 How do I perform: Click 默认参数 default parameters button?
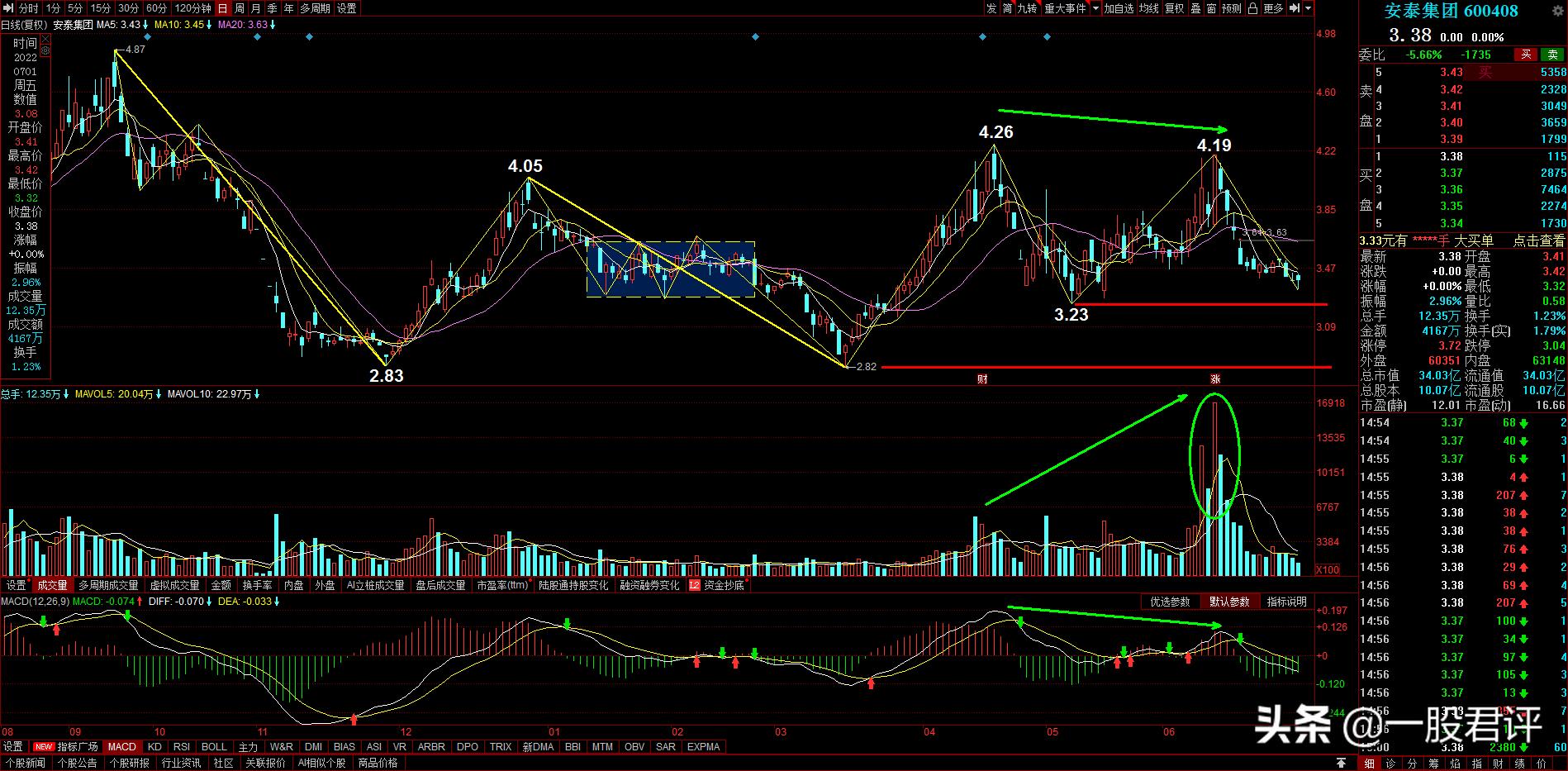click(1229, 602)
